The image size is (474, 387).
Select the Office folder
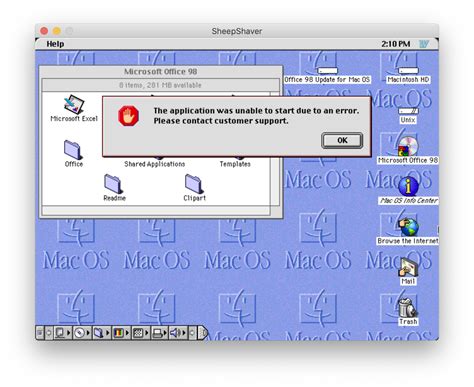(73, 150)
